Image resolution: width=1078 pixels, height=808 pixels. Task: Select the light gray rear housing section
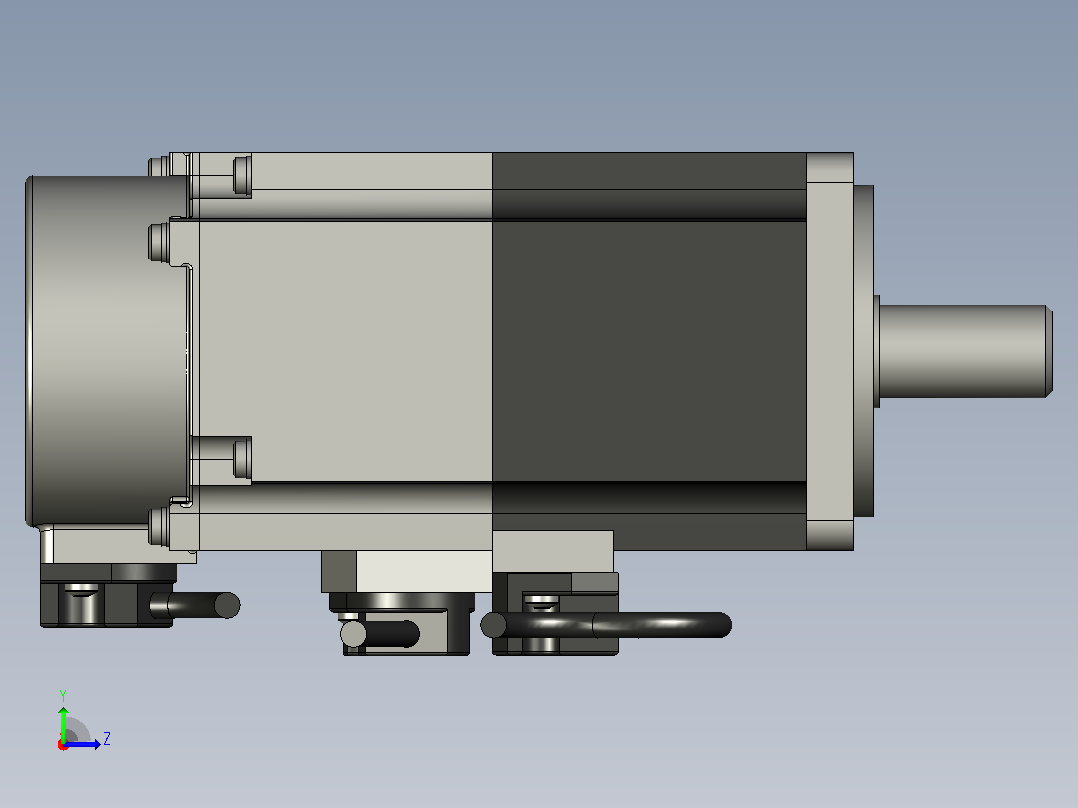click(344, 351)
